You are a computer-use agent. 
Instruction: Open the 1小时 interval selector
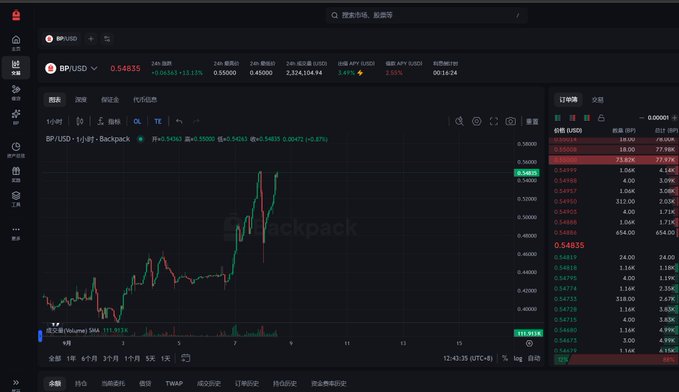[54, 122]
